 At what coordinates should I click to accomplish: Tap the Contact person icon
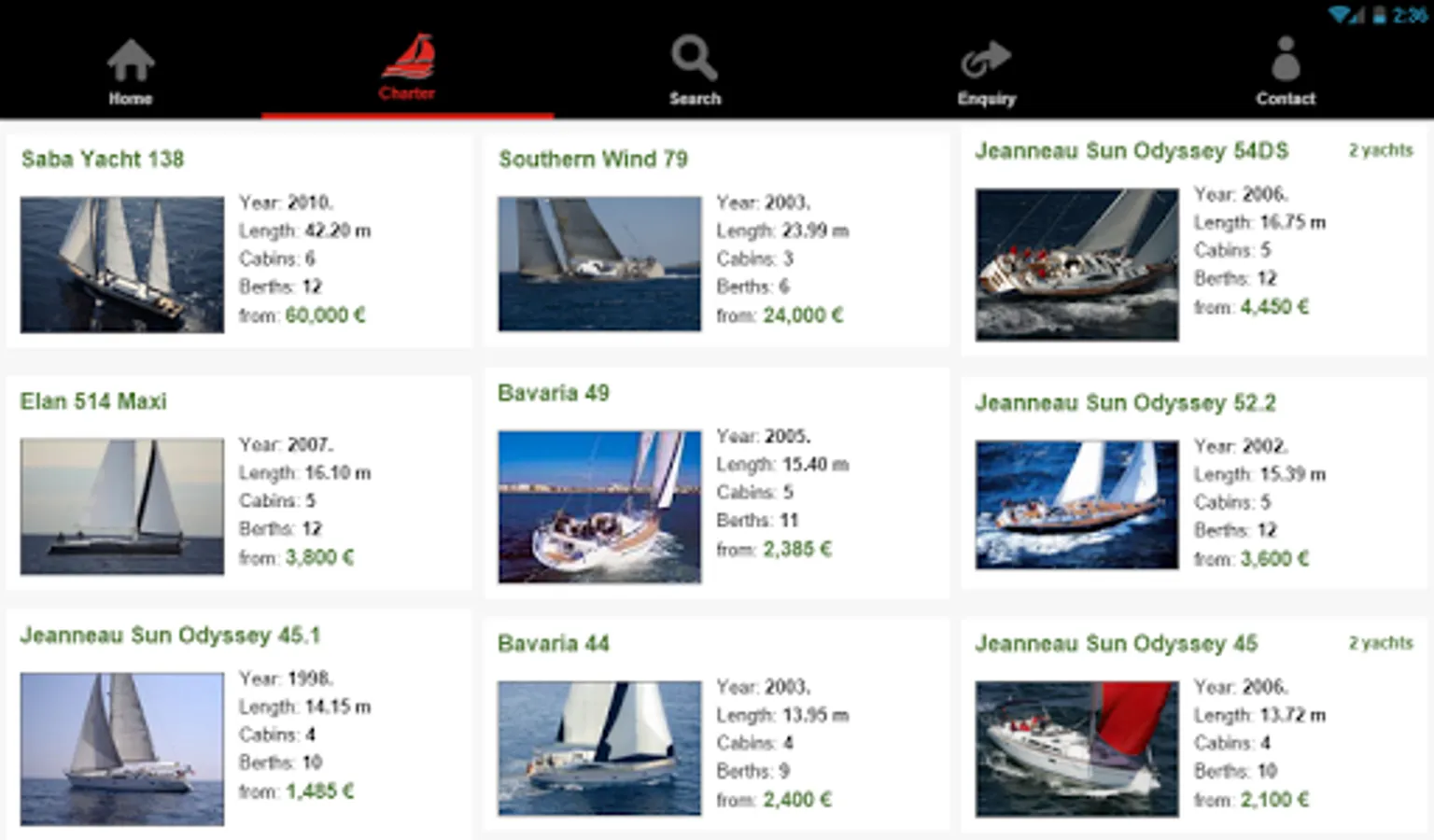pos(1286,58)
